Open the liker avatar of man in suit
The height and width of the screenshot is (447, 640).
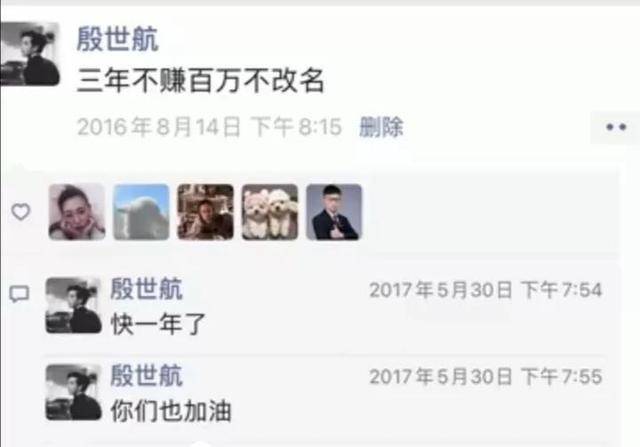pos(334,212)
